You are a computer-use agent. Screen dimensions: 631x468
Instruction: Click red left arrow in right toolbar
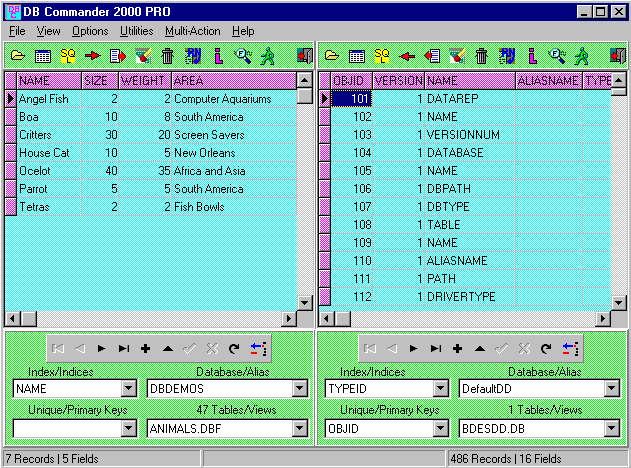pyautogui.click(x=407, y=56)
